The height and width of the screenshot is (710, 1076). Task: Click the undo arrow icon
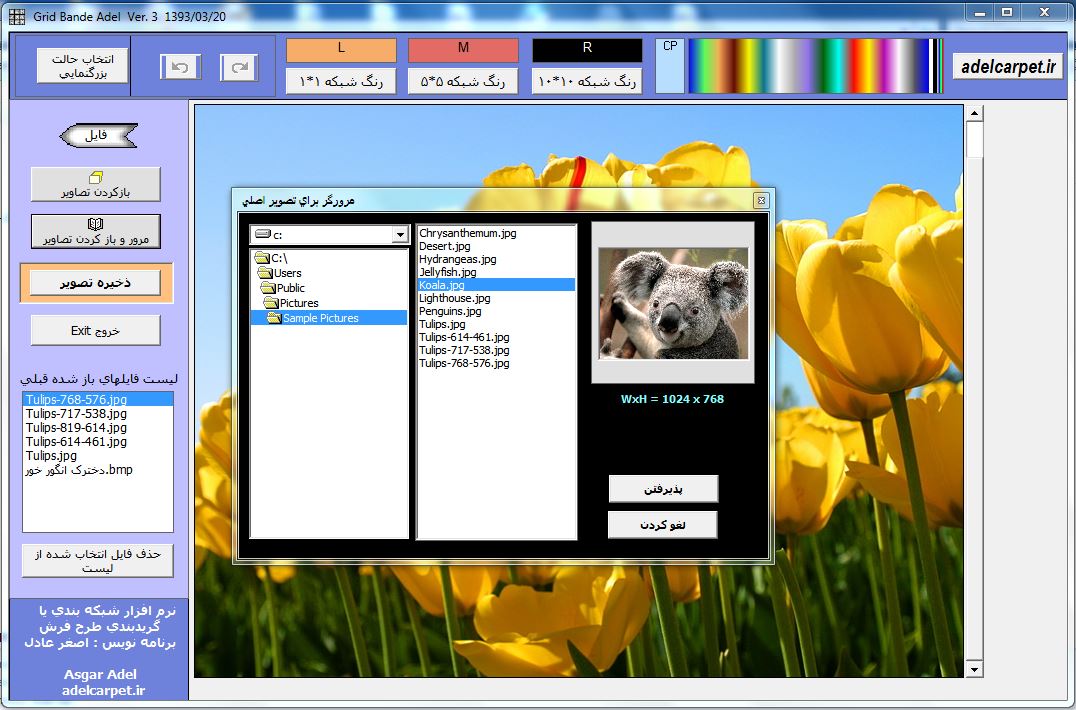(x=180, y=67)
